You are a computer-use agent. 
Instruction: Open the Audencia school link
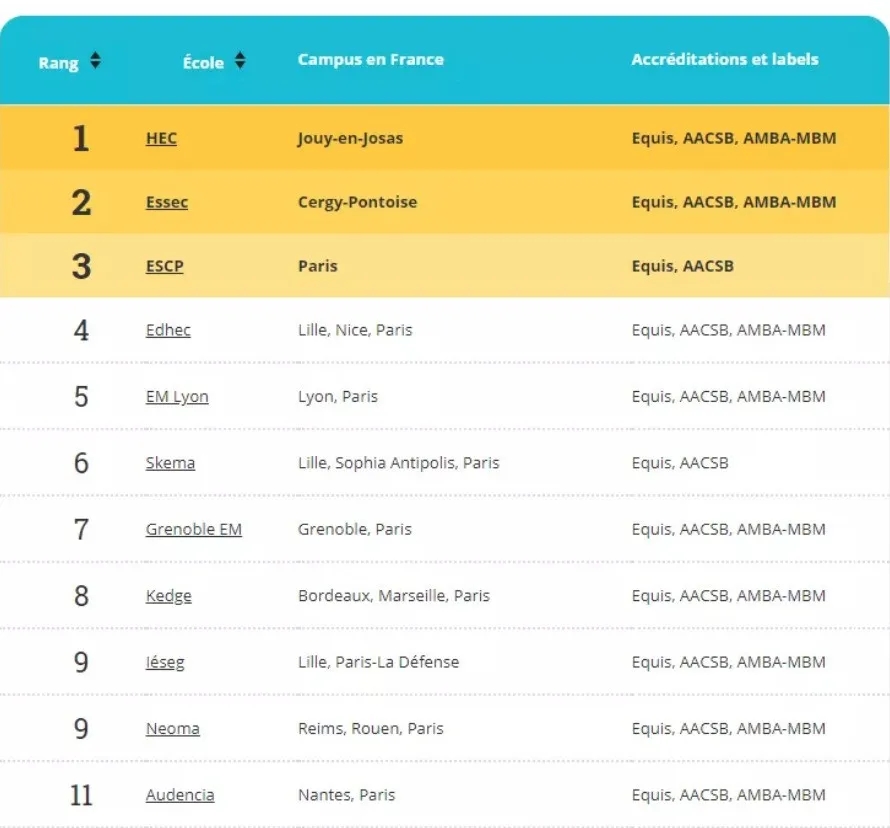(180, 795)
